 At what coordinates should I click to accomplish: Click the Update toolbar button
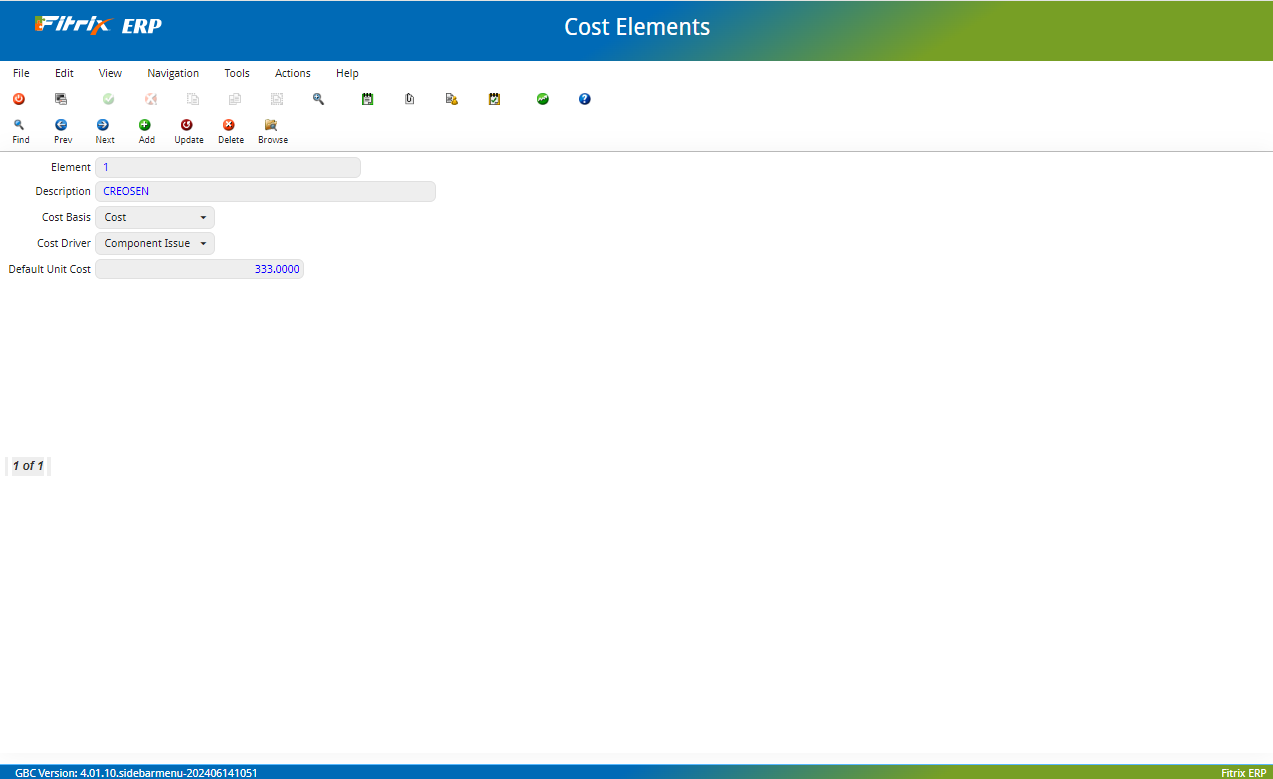click(188, 131)
